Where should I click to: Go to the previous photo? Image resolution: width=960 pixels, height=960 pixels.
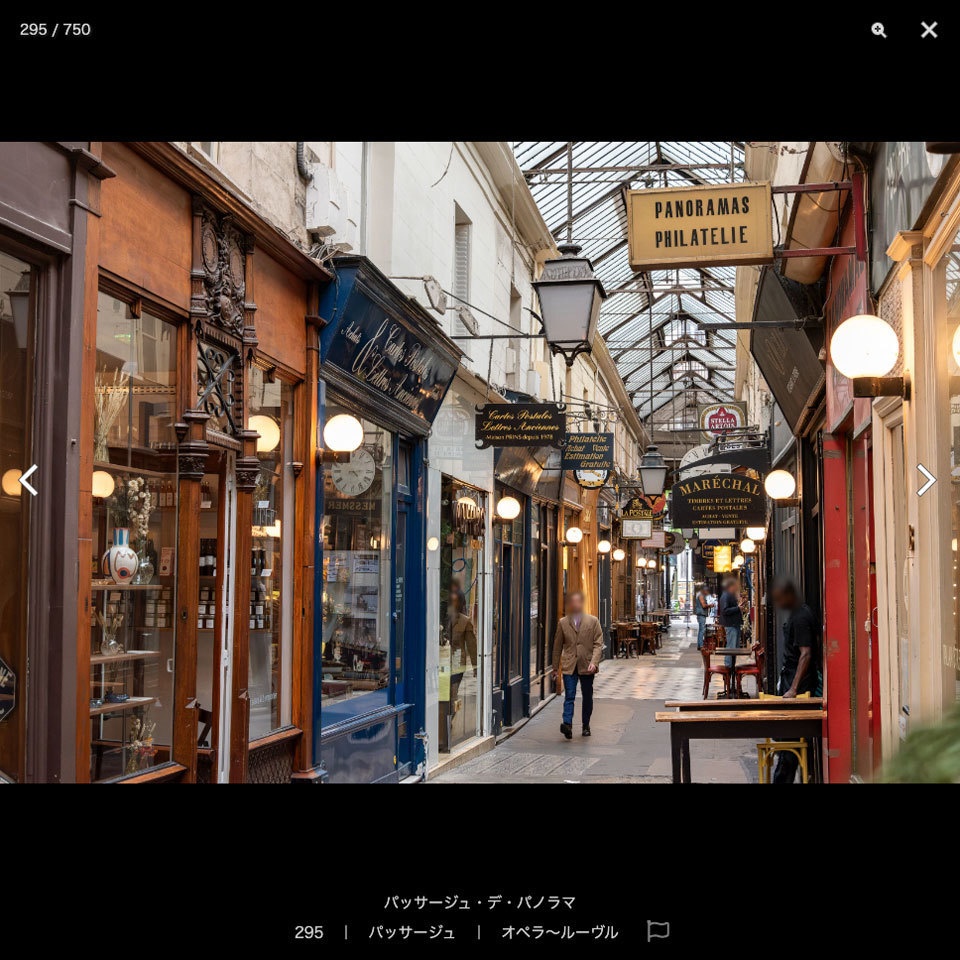(x=28, y=480)
